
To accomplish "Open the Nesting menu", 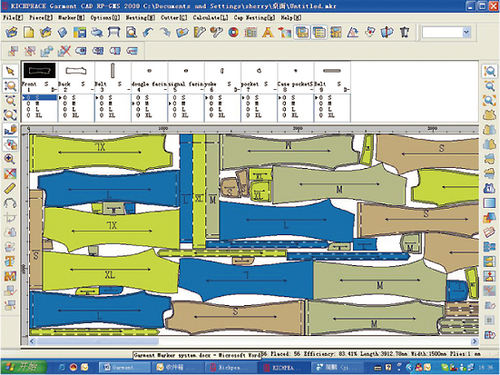I will pos(140,18).
